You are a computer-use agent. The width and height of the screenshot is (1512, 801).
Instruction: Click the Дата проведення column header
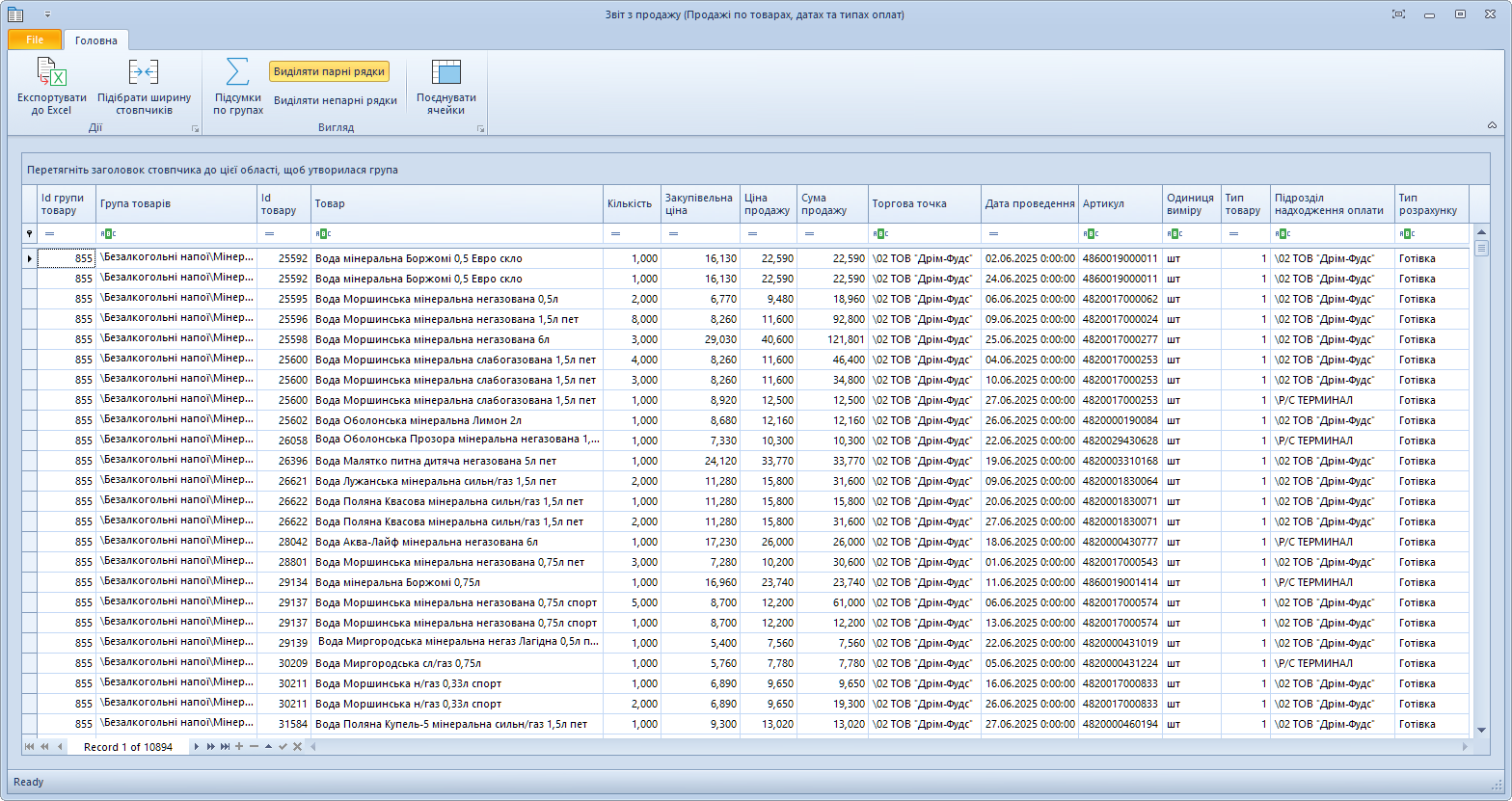[x=1030, y=204]
